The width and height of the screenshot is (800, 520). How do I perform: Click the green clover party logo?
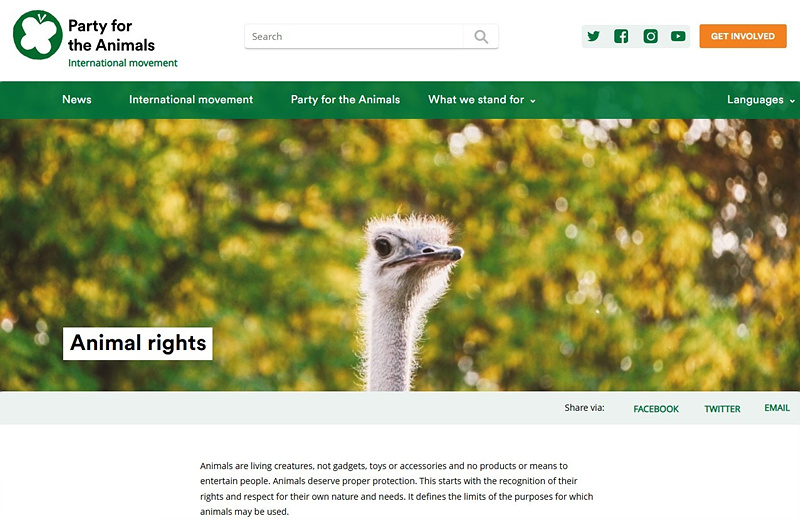37,35
